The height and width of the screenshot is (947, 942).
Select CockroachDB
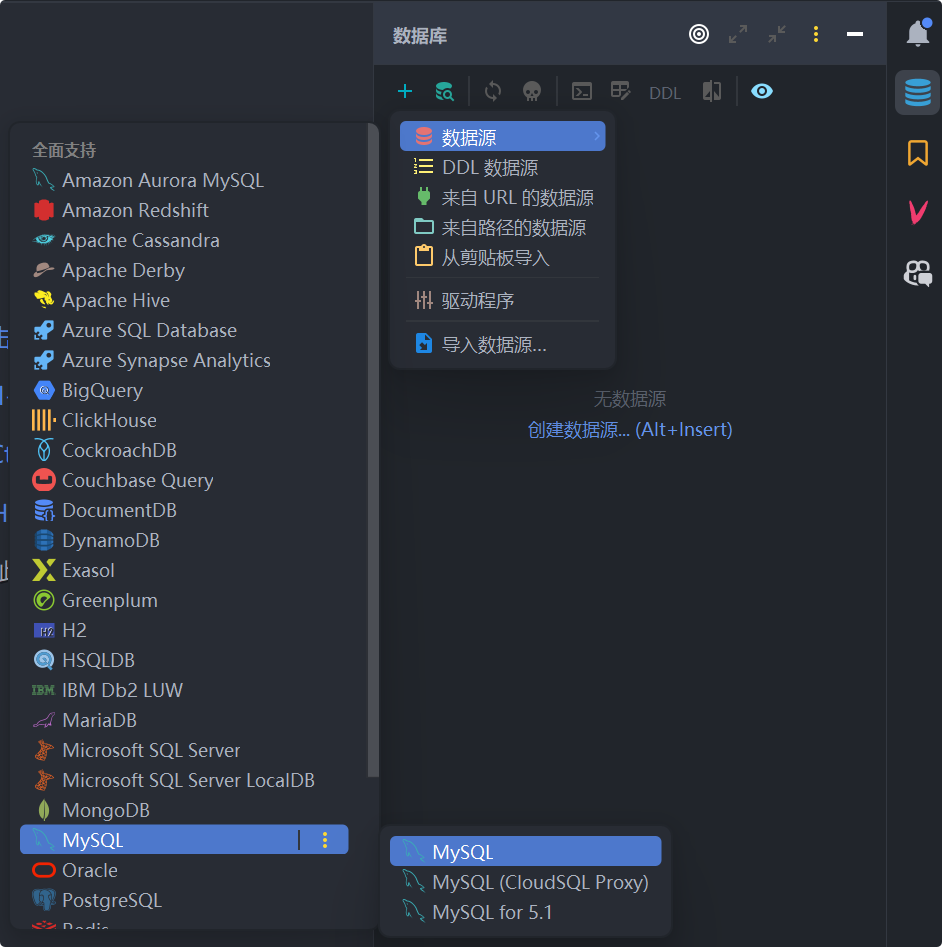pos(184,450)
